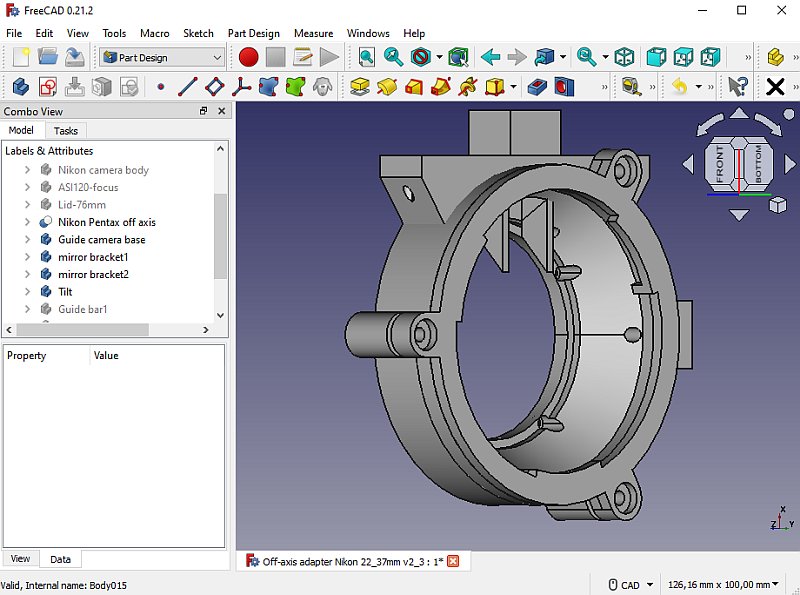The image size is (800, 595).
Task: Select ASI120-focus in the model tree
Action: coord(88,187)
